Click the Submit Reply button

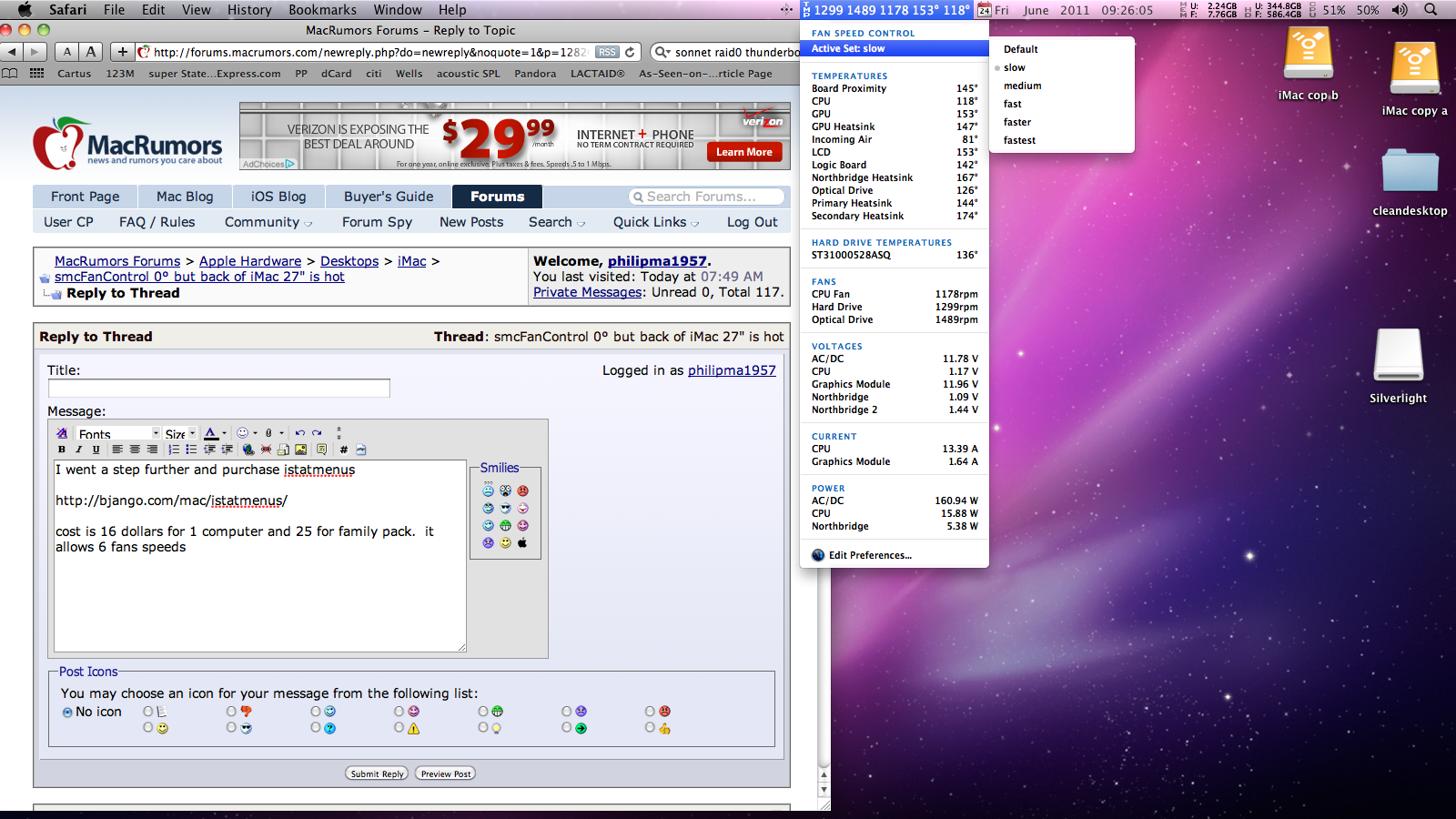[x=378, y=773]
